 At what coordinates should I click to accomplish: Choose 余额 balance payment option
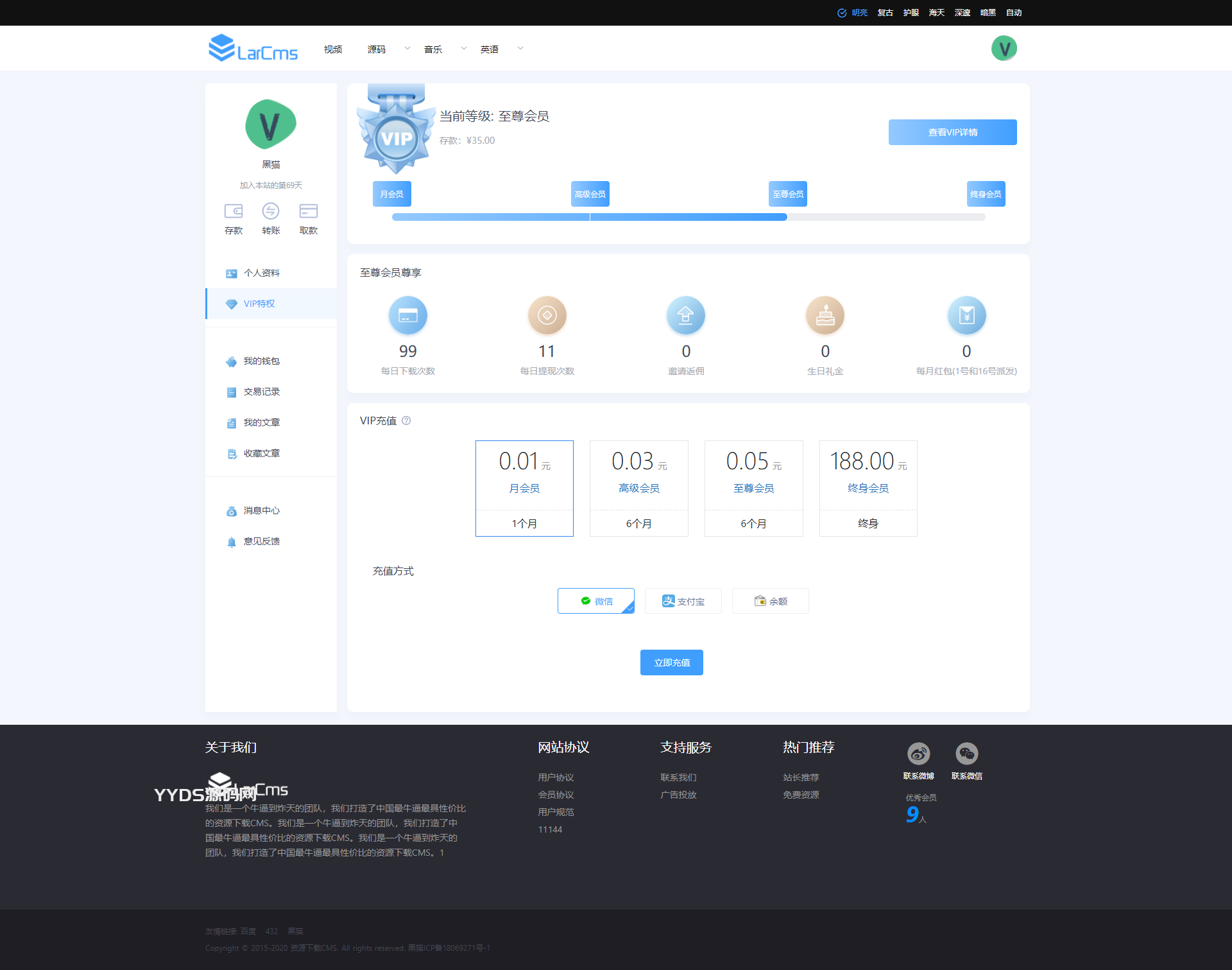pyautogui.click(x=771, y=602)
